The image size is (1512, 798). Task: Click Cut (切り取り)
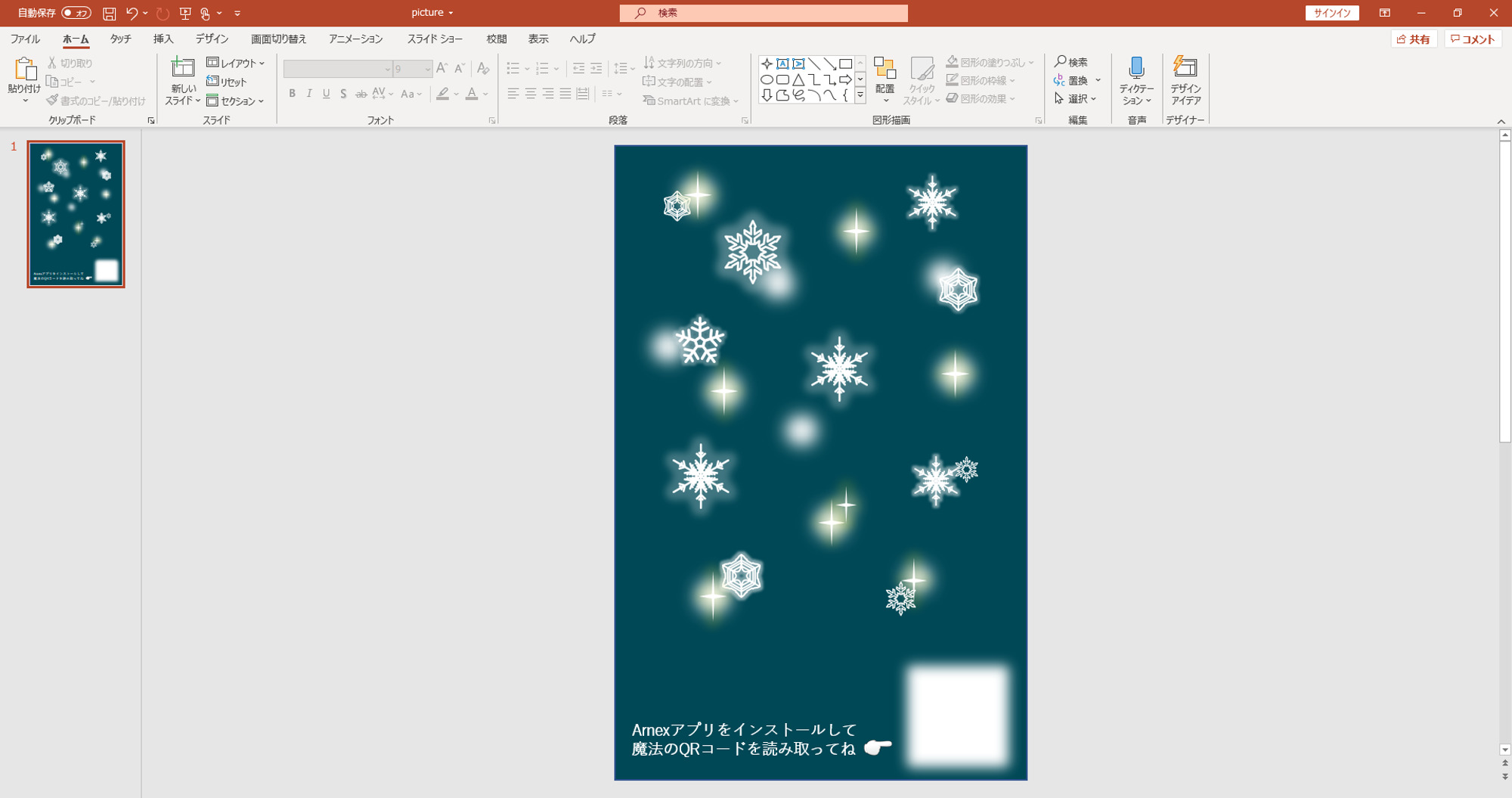tap(70, 63)
